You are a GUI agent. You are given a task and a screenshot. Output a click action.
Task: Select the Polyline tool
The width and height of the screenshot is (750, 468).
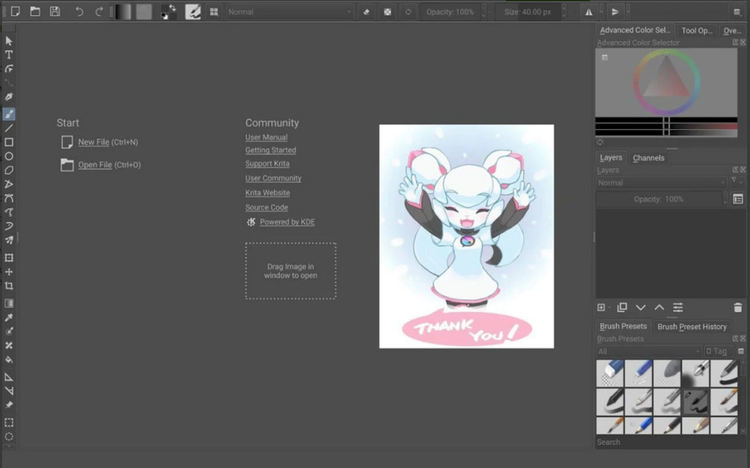point(9,184)
